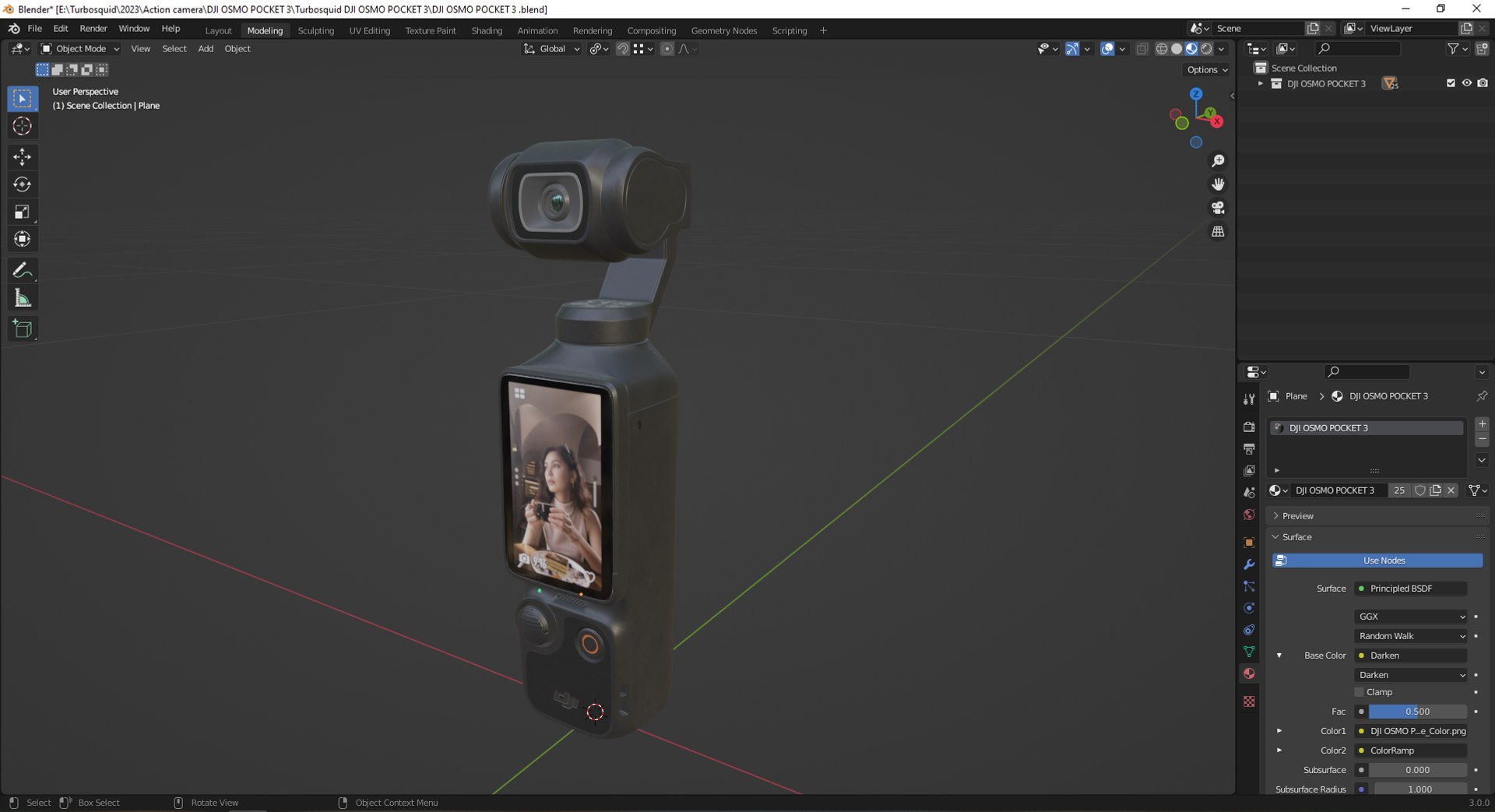Switch to Solid viewport shading
The width and height of the screenshot is (1495, 812).
pos(1177,49)
